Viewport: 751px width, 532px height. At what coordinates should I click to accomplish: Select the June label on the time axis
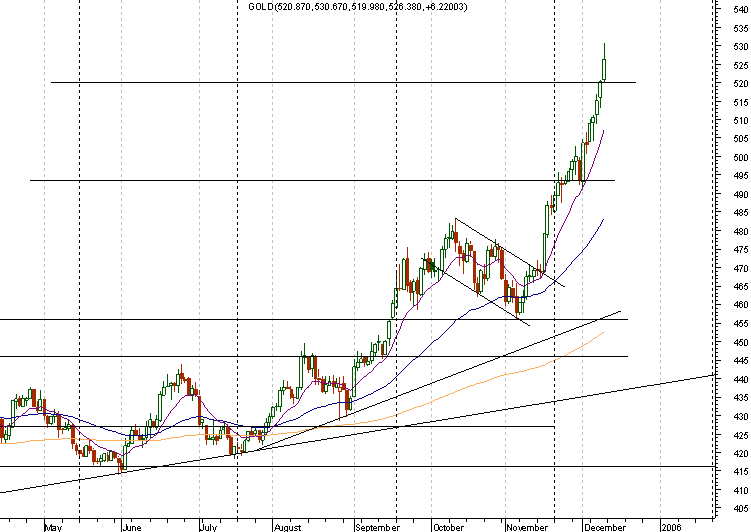(132, 527)
